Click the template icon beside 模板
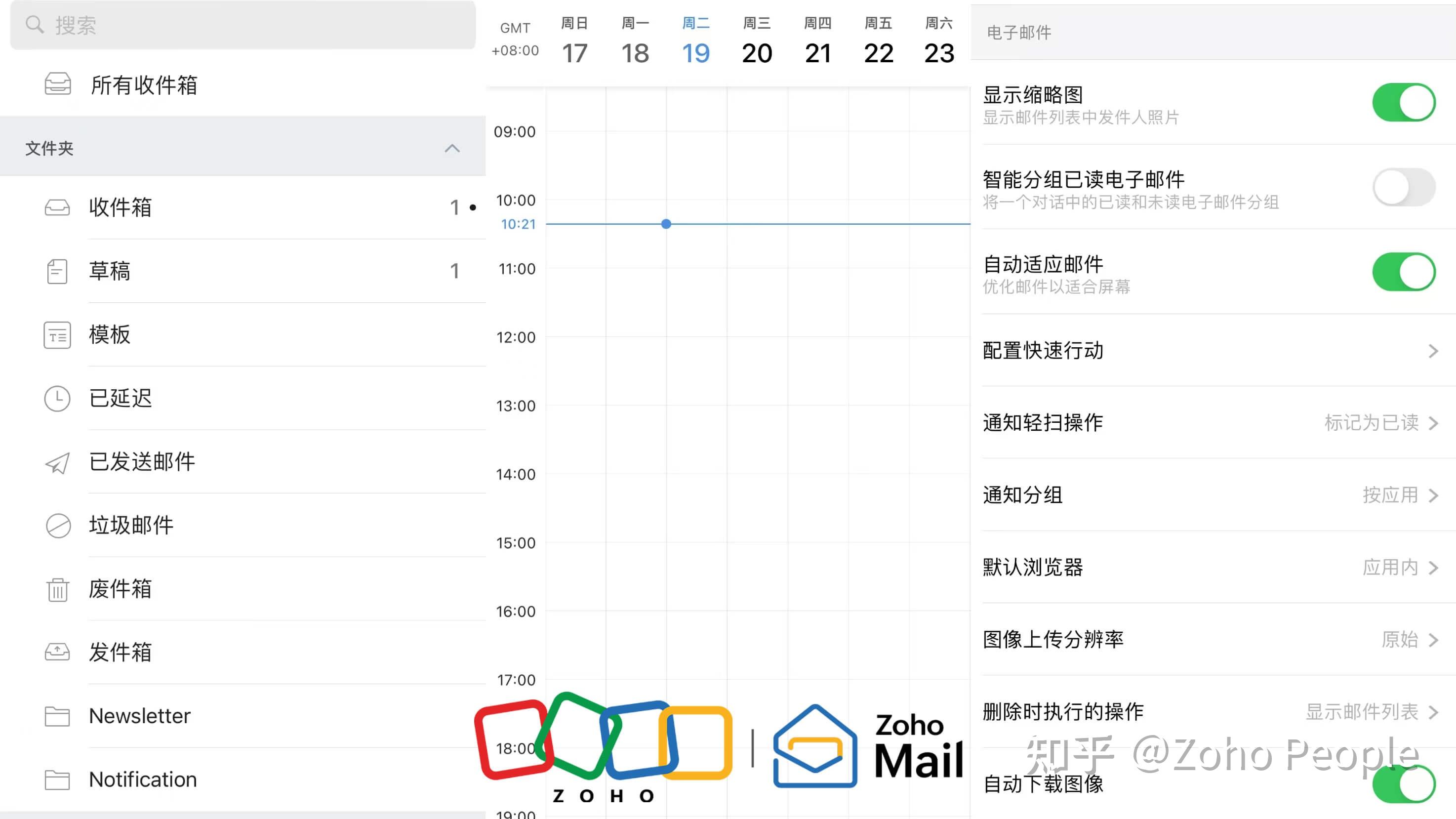 57,335
